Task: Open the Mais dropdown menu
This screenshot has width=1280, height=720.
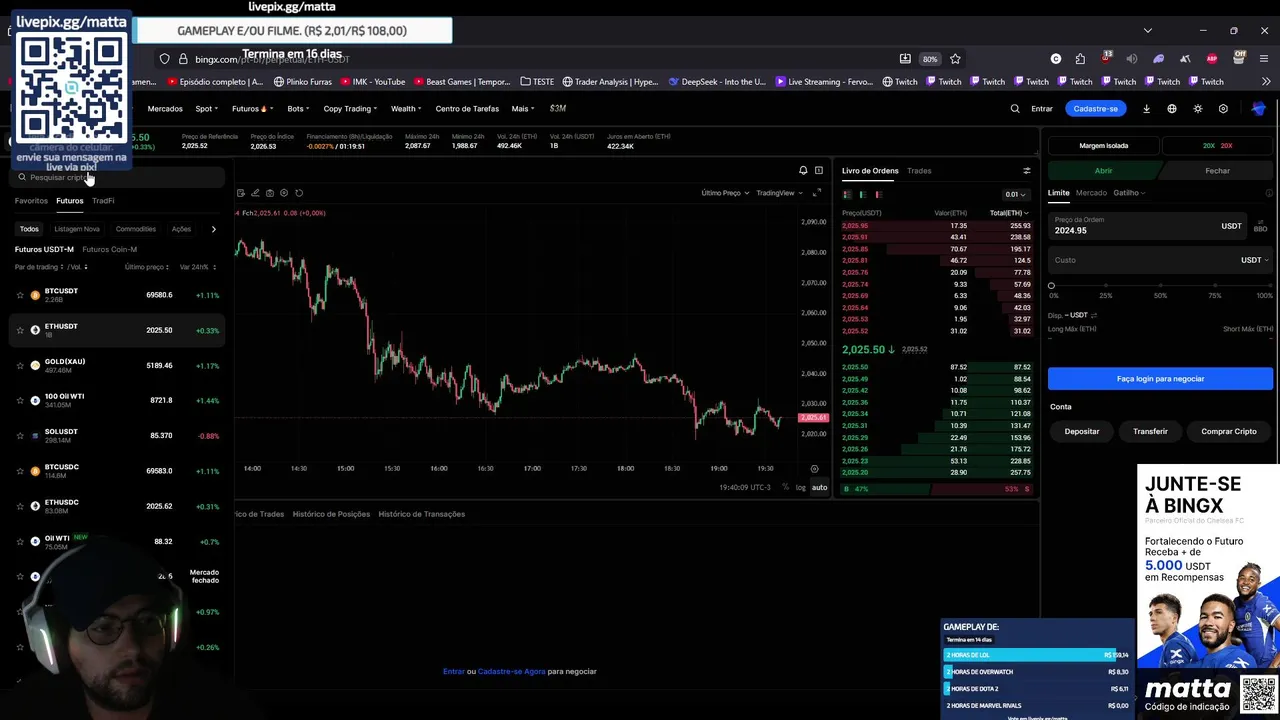Action: pyautogui.click(x=522, y=109)
